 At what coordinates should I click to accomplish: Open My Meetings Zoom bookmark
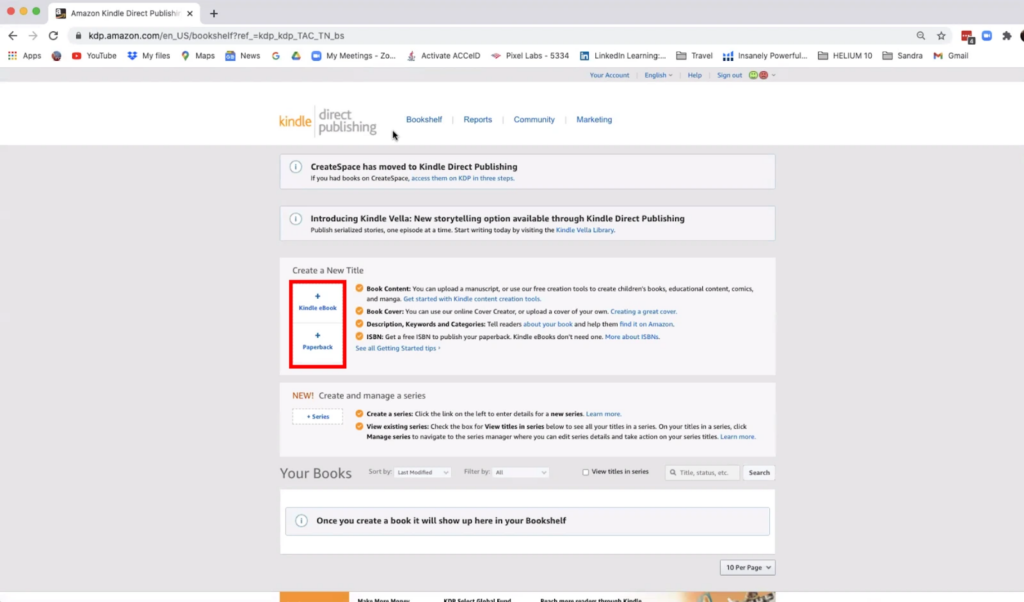(353, 55)
